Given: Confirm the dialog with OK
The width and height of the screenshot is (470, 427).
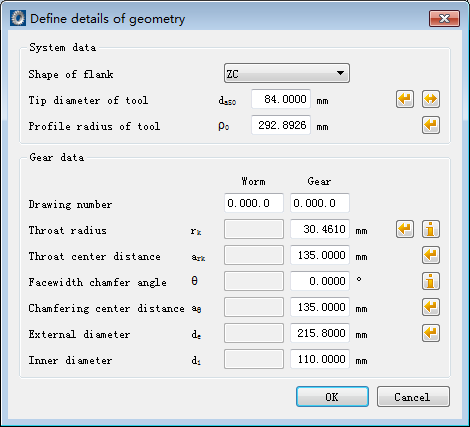Looking at the screenshot, I should pos(332,397).
